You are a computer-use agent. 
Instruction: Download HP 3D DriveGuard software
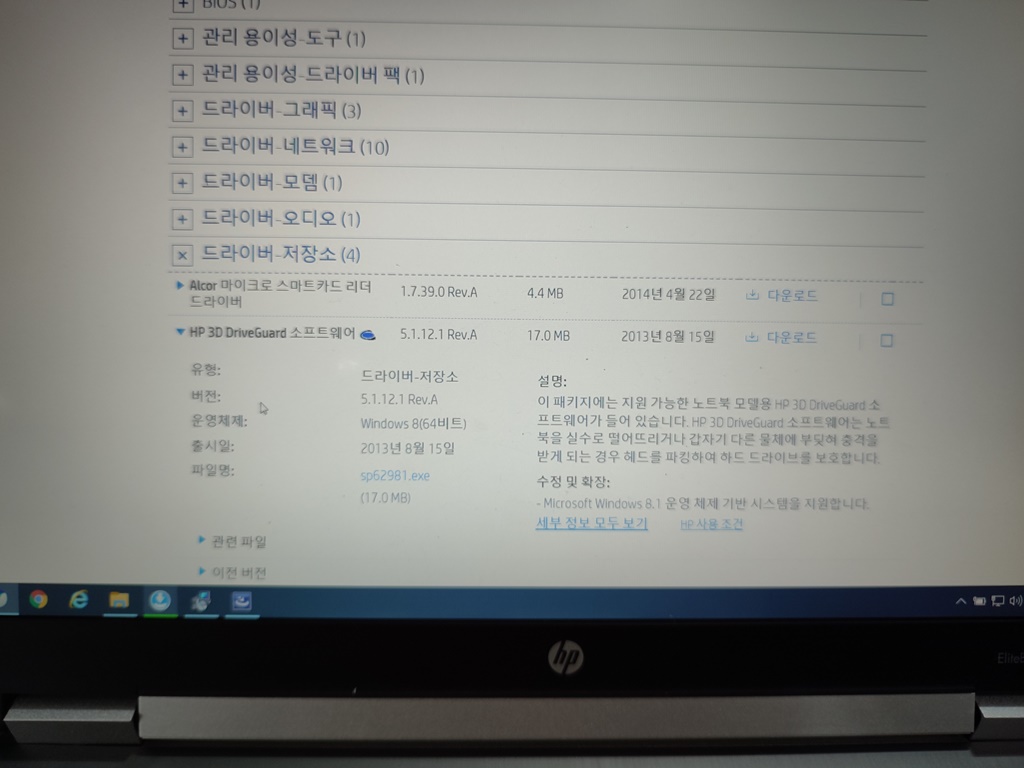coord(792,337)
